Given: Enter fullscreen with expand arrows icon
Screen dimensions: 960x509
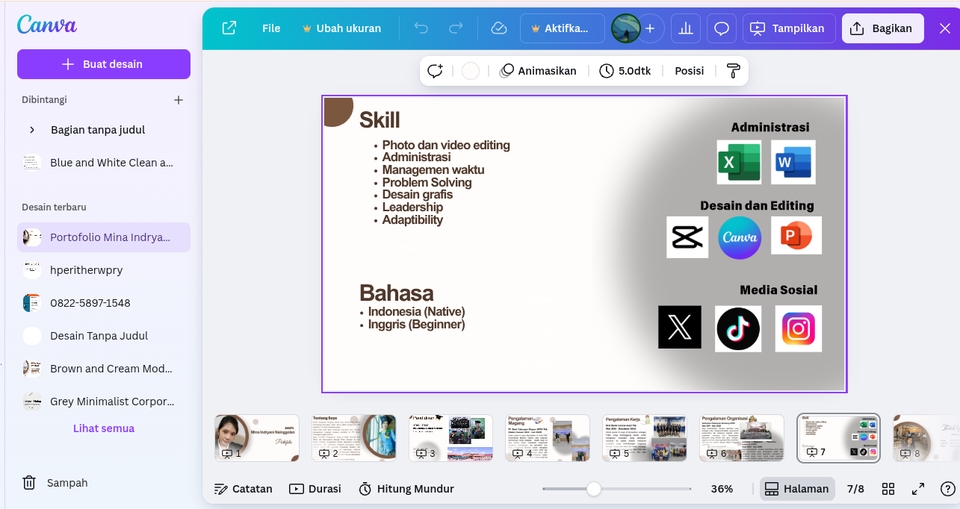Looking at the screenshot, I should tap(918, 489).
